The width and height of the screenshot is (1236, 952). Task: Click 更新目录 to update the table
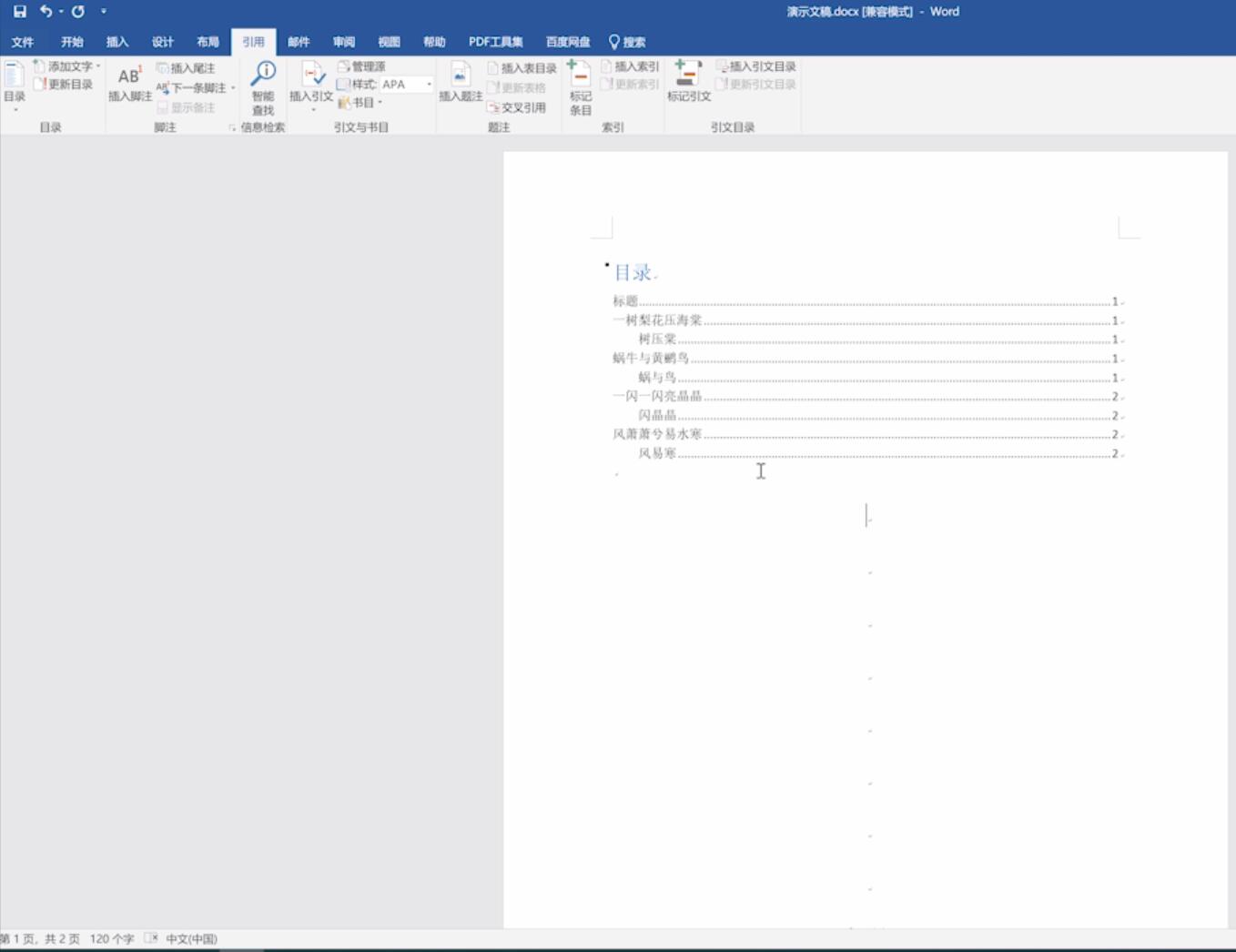(x=63, y=84)
